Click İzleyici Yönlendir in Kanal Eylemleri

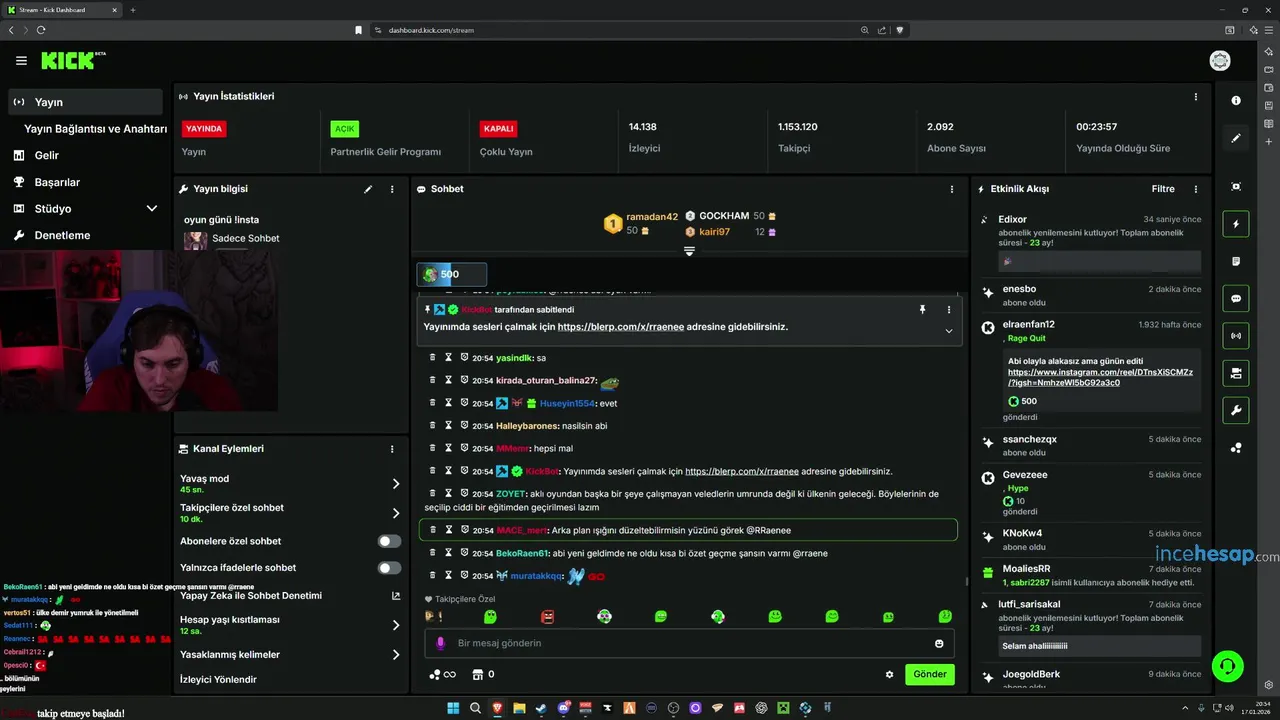[218, 680]
